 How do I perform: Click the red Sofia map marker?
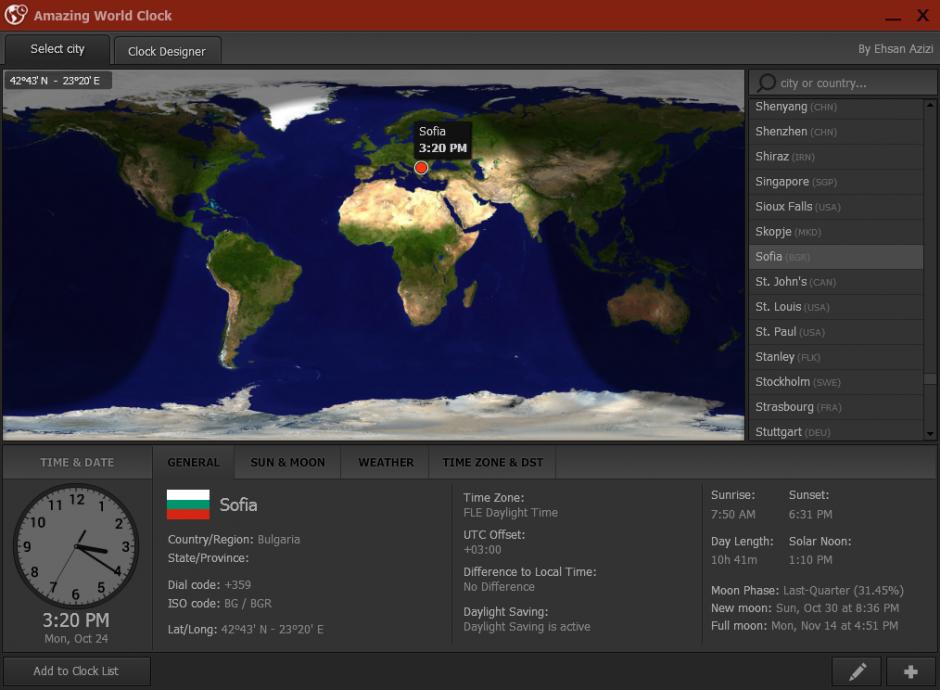click(421, 168)
